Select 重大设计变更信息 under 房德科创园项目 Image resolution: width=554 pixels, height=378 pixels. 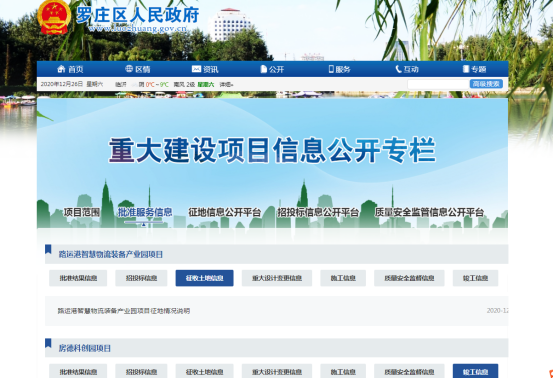(277, 372)
